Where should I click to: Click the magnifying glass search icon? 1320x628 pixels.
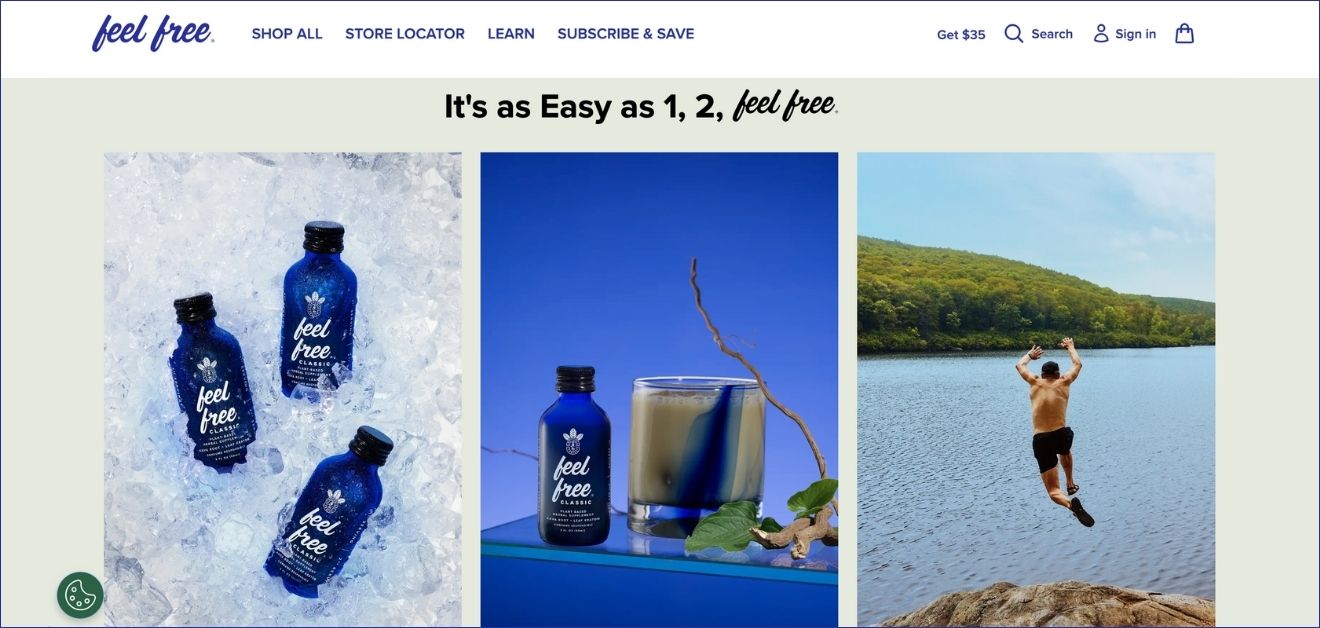1014,34
